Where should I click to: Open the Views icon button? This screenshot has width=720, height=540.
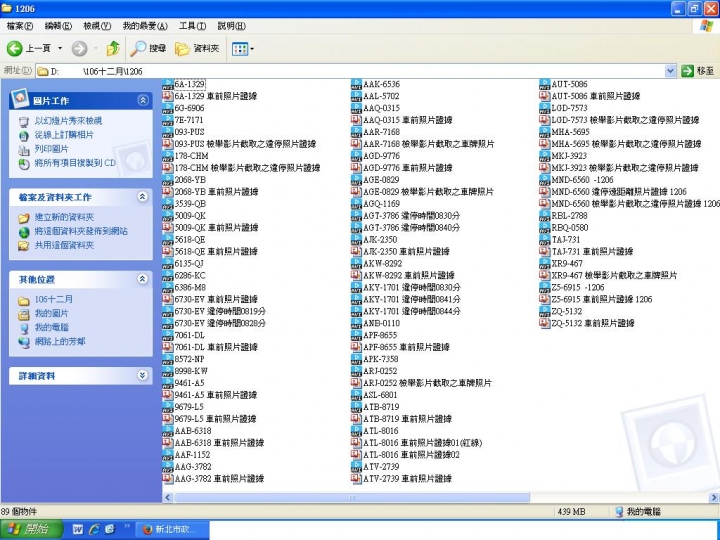point(240,49)
